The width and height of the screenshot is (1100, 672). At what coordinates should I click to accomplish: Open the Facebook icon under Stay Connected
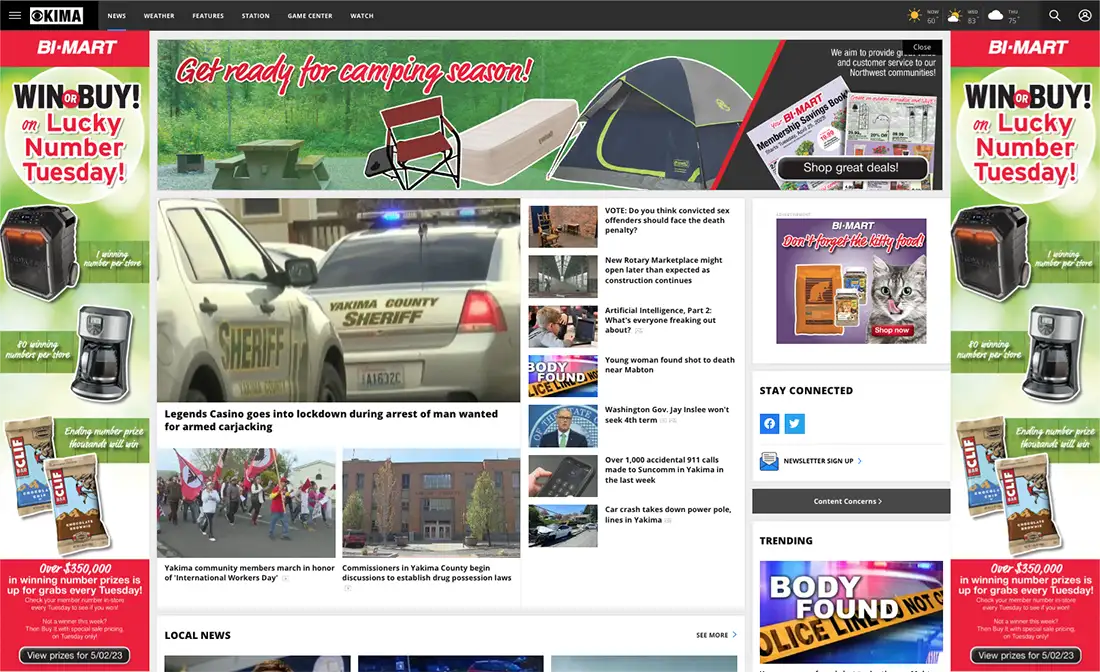pos(770,423)
